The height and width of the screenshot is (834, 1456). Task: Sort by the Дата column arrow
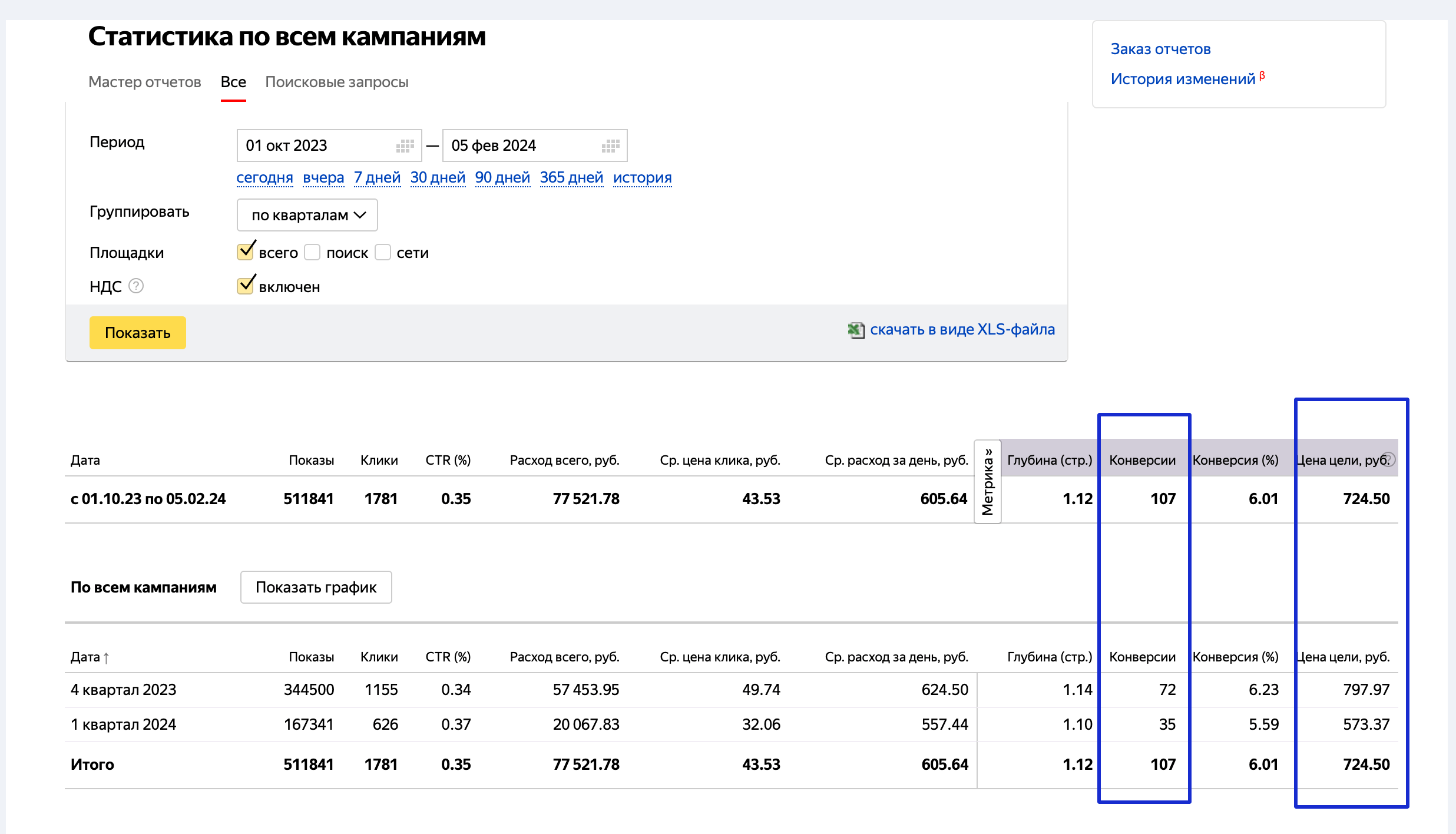106,657
